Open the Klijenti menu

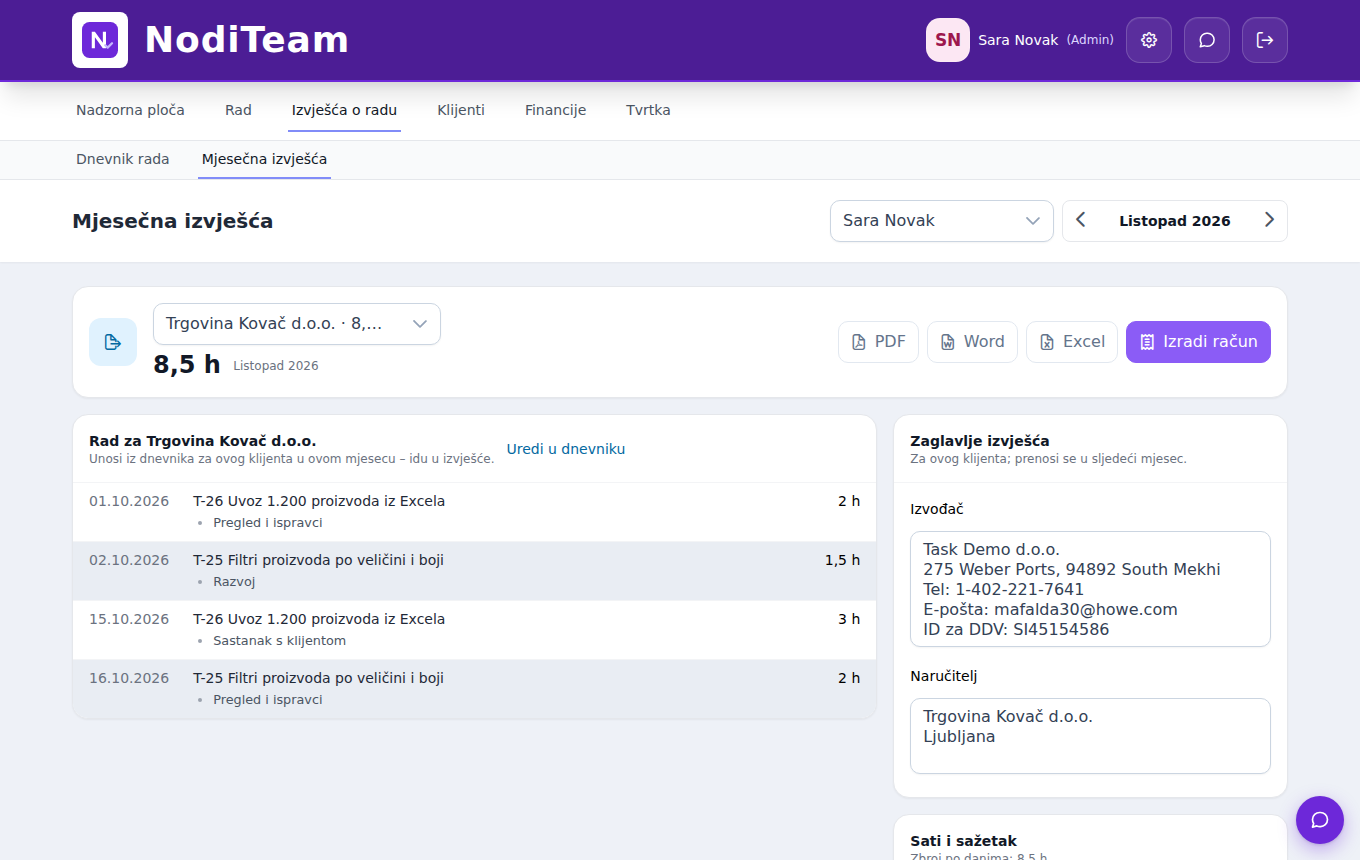coord(461,110)
